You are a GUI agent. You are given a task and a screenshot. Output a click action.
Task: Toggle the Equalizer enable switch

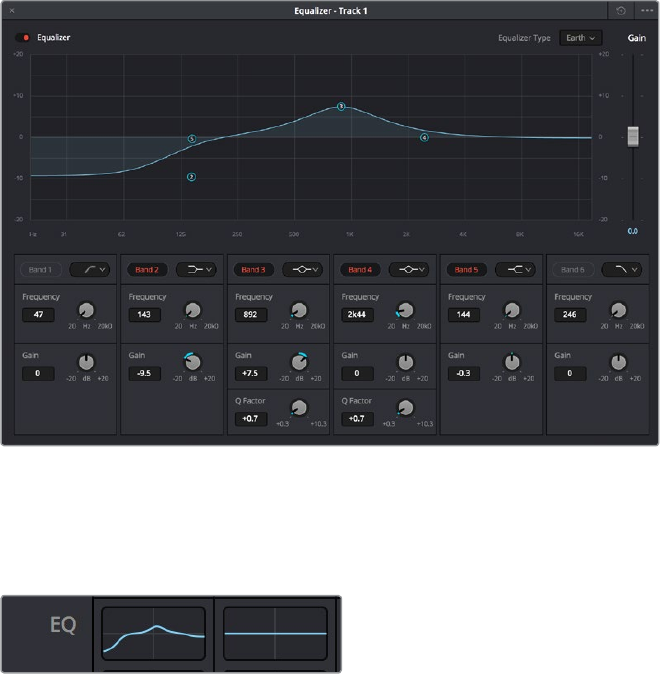[22, 38]
